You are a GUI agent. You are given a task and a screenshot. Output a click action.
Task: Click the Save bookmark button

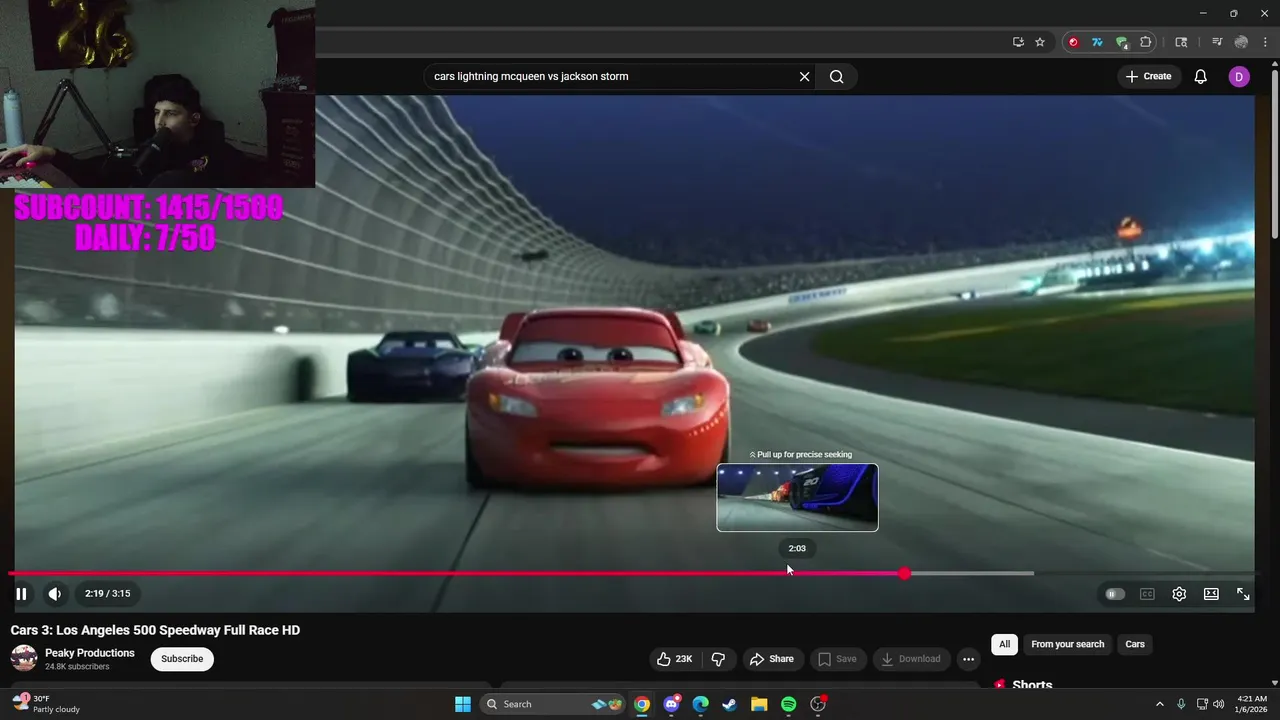838,659
